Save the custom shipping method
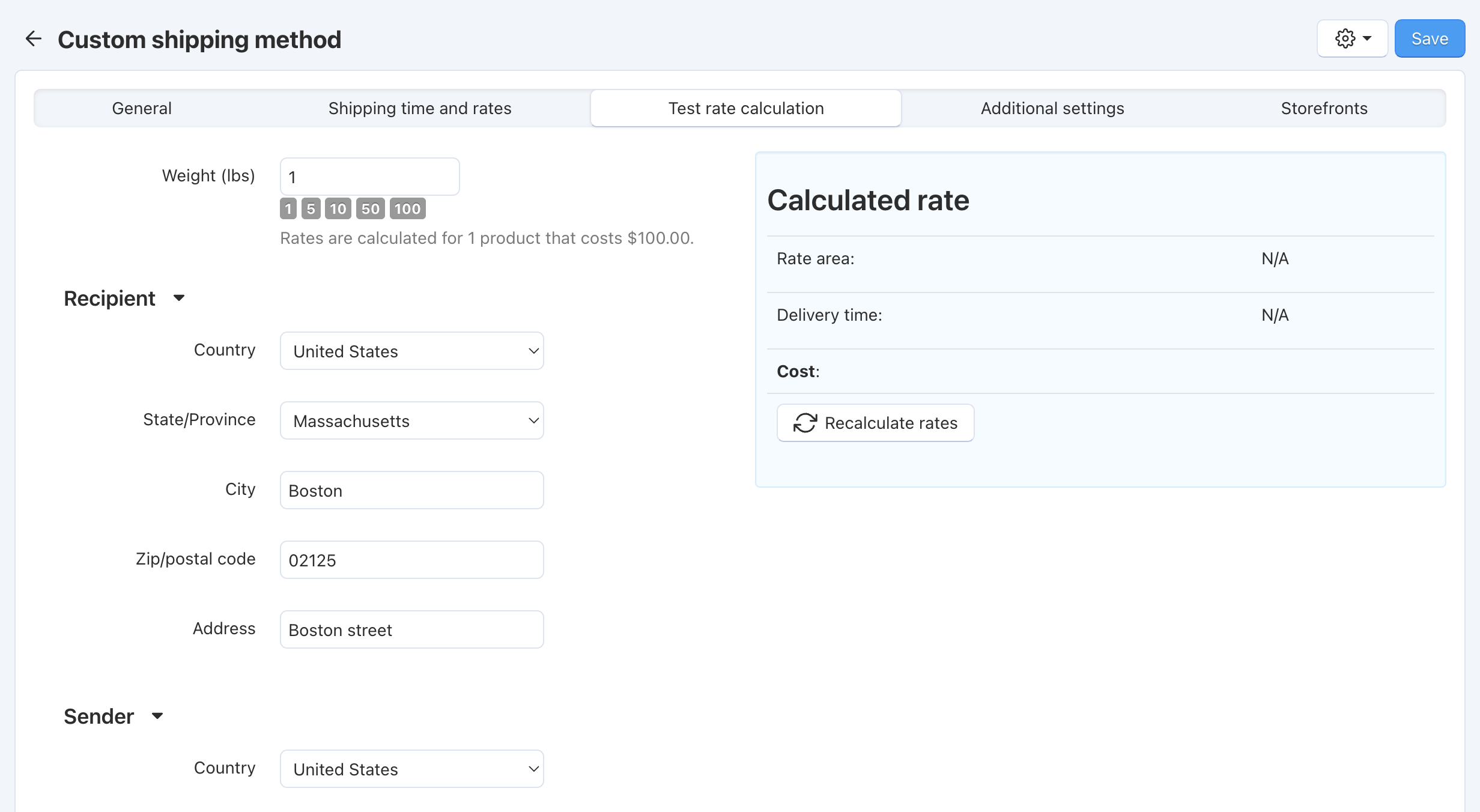Image resolution: width=1480 pixels, height=812 pixels. tap(1430, 39)
